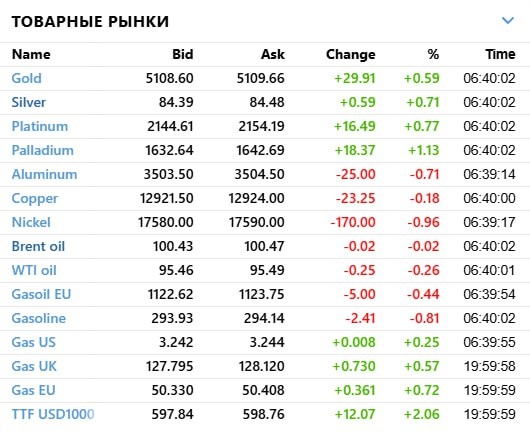530x435 pixels.
Task: Click the Name column header
Action: (31, 54)
